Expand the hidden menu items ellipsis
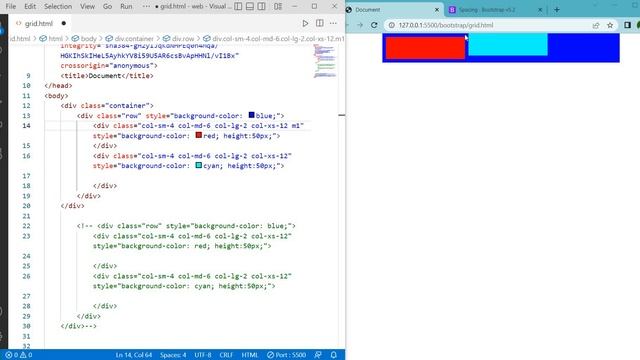 (x=146, y=7)
